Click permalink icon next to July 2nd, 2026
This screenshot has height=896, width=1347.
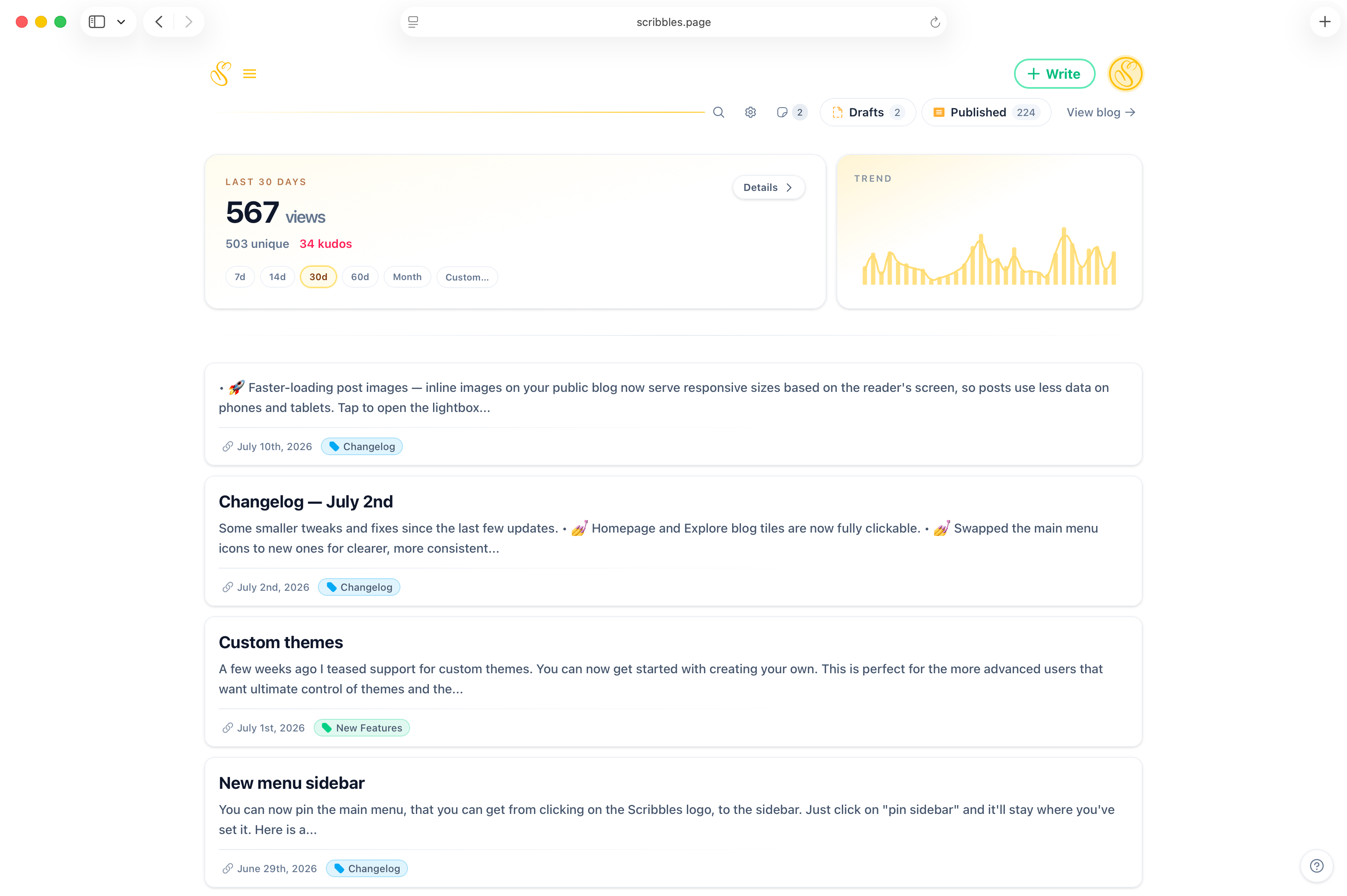(227, 587)
